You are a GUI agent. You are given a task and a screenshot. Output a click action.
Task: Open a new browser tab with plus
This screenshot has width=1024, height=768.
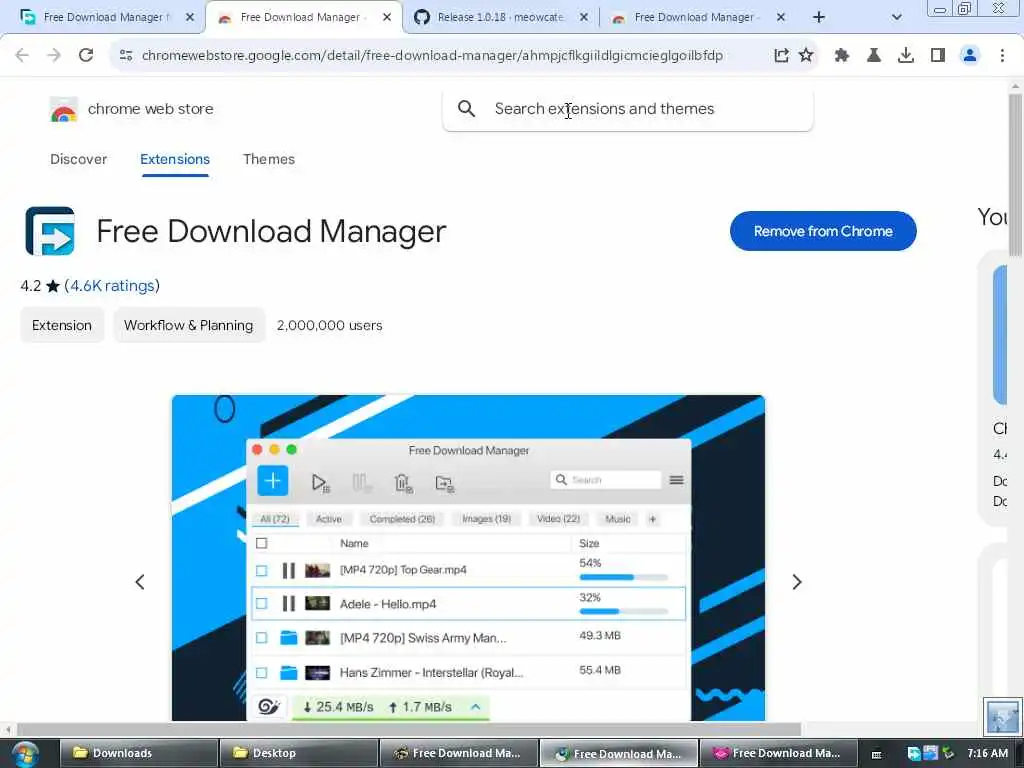tap(819, 17)
